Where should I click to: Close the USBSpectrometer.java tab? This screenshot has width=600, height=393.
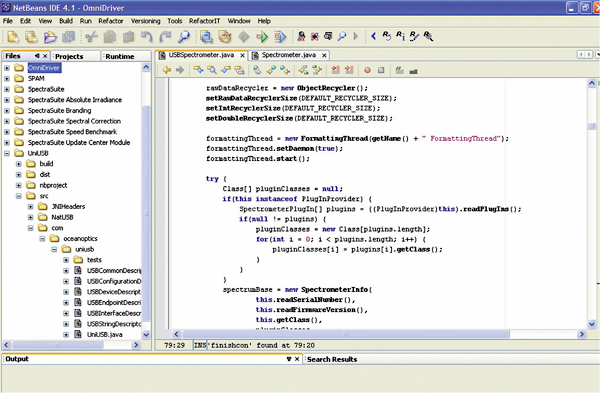point(242,55)
